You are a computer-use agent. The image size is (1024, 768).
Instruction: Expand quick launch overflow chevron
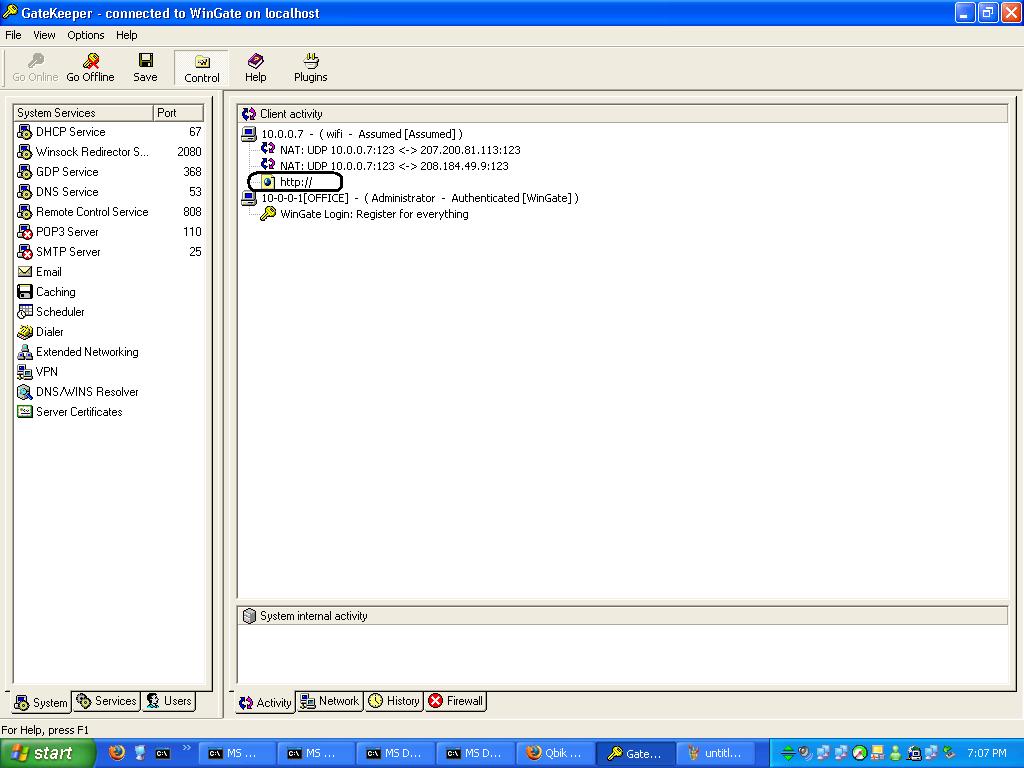click(x=187, y=748)
